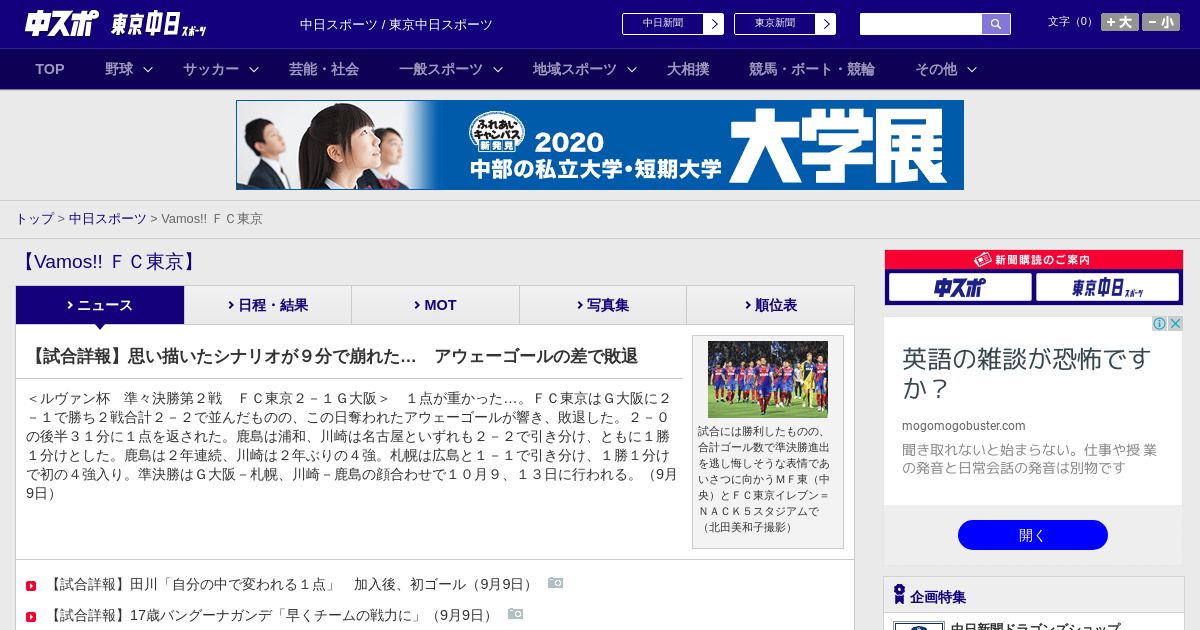1200x630 pixels.
Task: Click the arrow beside the 東京新聞 button
Action: 826,24
